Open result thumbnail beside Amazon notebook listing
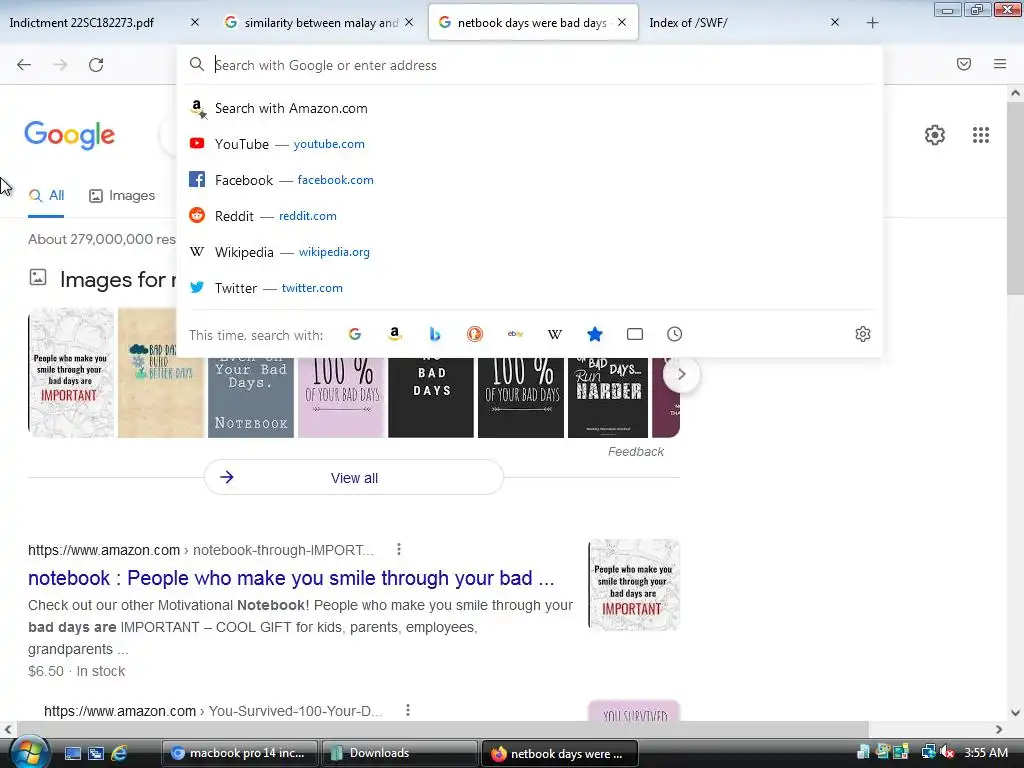This screenshot has width=1024, height=768. [x=633, y=585]
